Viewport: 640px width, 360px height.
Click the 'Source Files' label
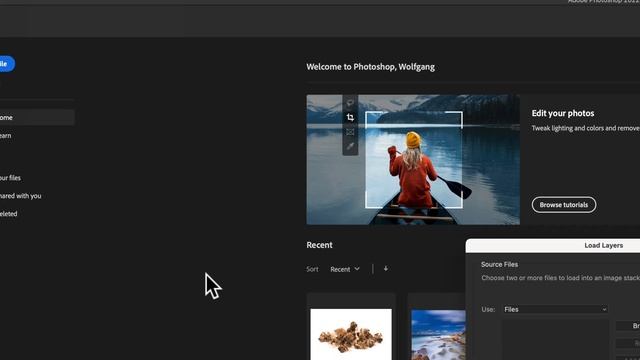point(499,264)
